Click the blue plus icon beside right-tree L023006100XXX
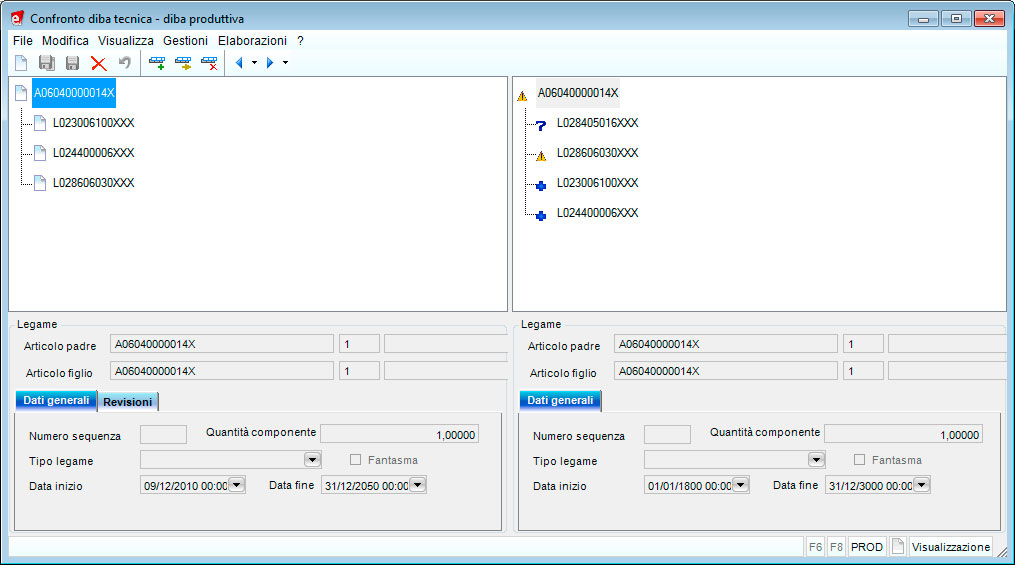 tap(541, 186)
